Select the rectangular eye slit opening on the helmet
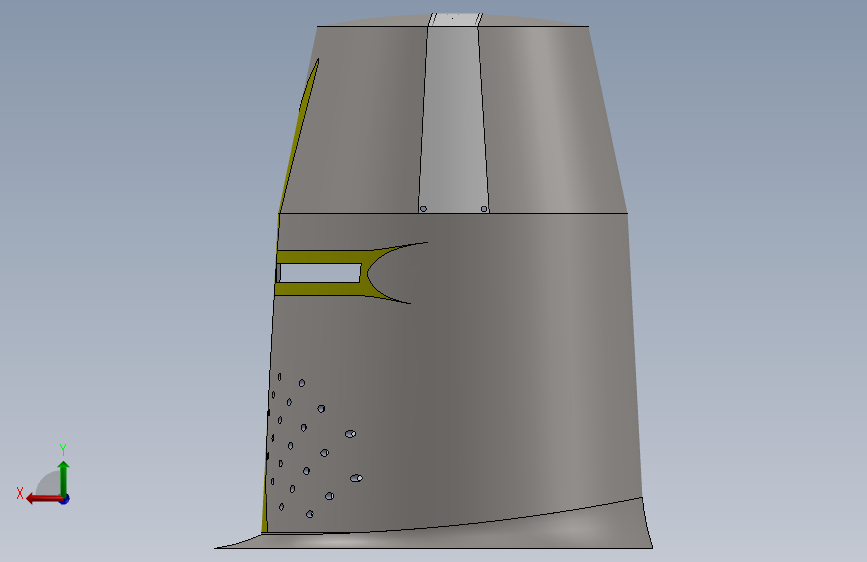Image resolution: width=867 pixels, height=562 pixels. coord(320,273)
